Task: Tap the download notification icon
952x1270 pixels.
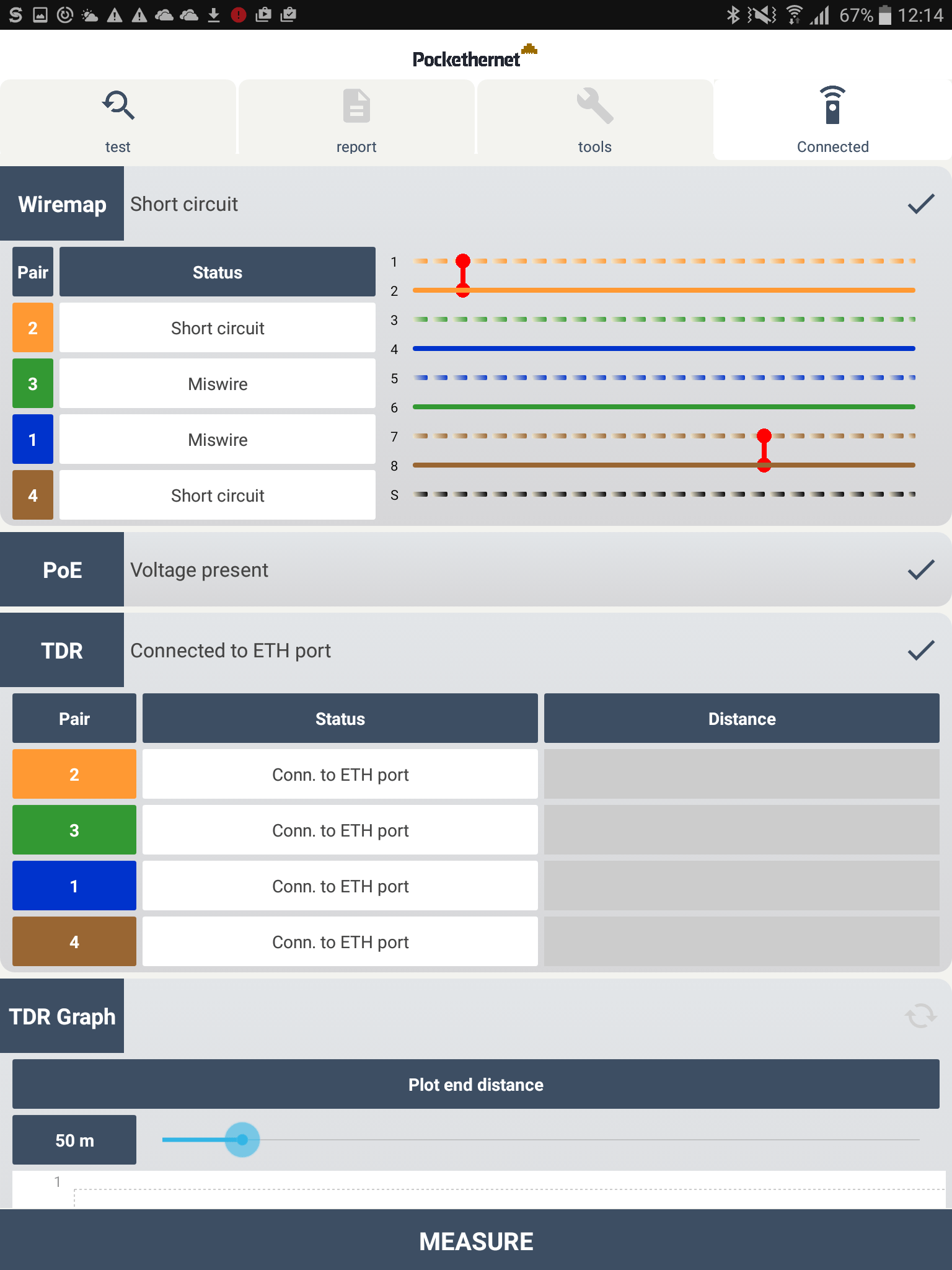Action: [x=214, y=15]
